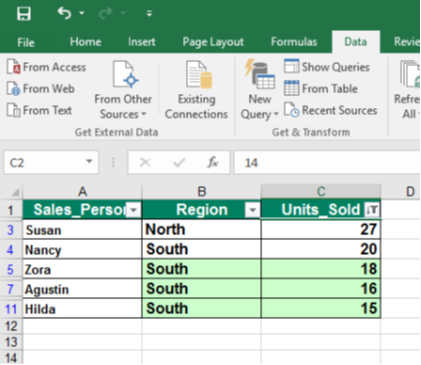Screen dimensions: 421x365
Task: Click the cell containing Agustín
Action: click(x=82, y=289)
